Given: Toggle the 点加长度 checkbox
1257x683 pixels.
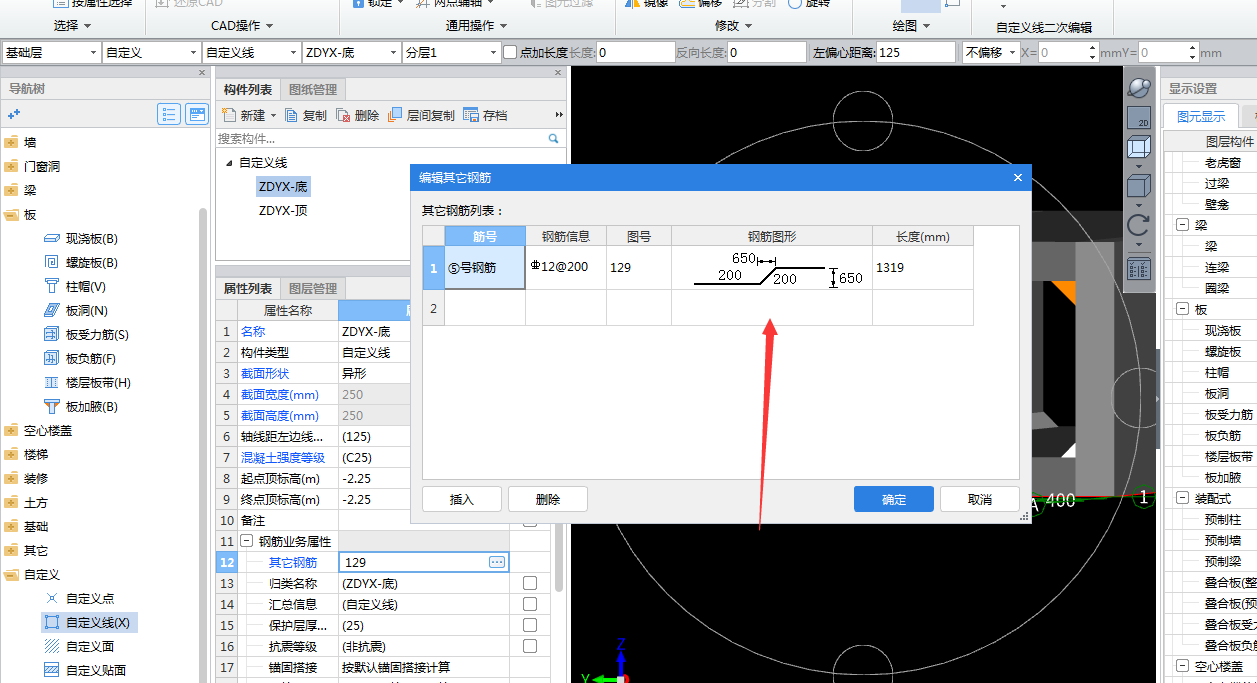Looking at the screenshot, I should (x=510, y=52).
